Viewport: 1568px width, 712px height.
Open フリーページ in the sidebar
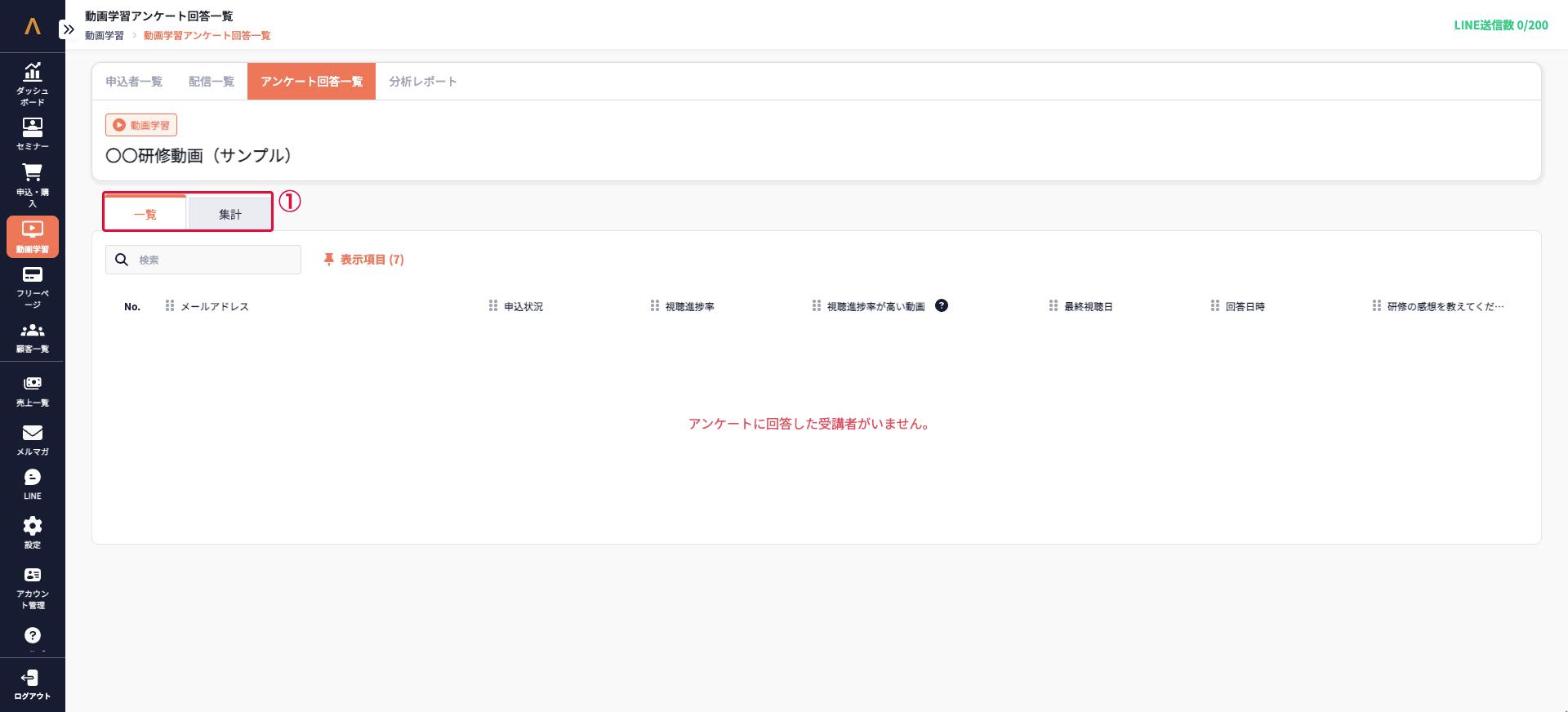[x=32, y=287]
